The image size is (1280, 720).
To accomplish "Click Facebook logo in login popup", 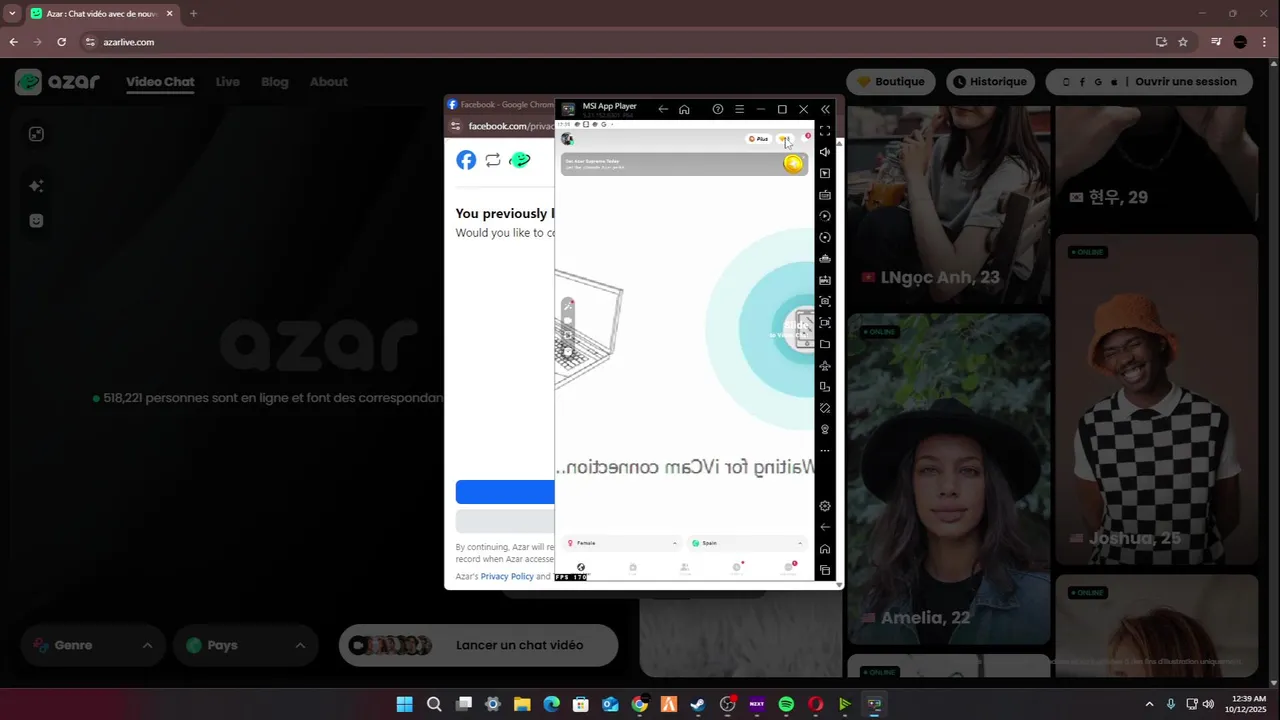I will 466,160.
